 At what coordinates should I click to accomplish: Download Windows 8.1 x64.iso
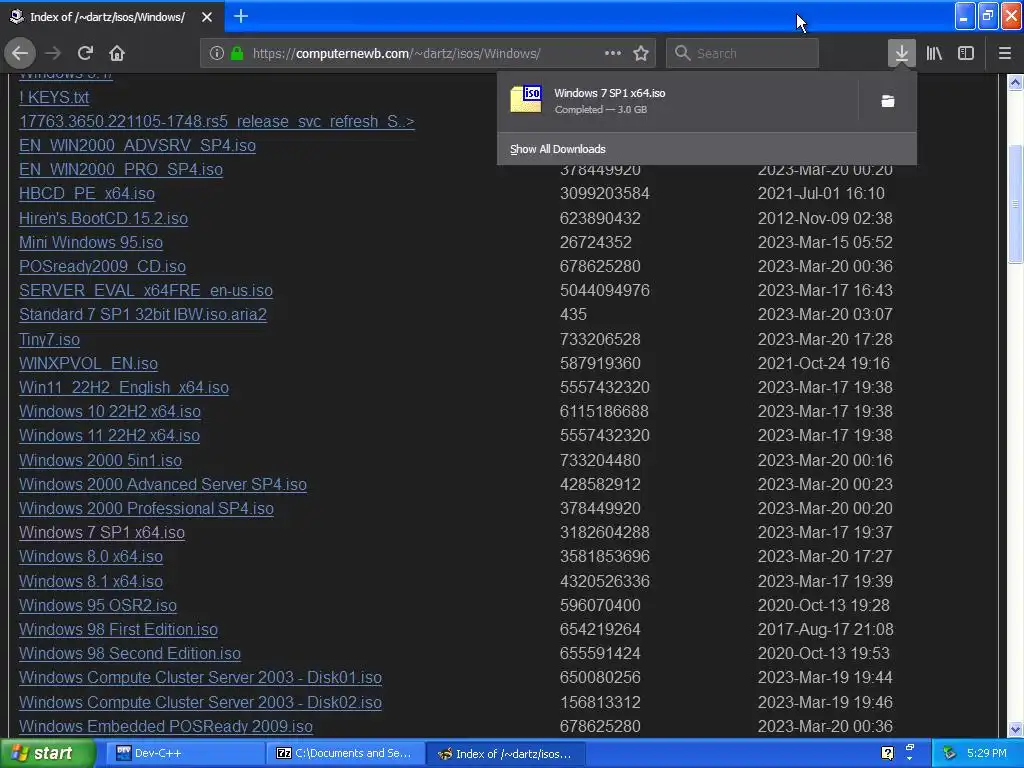pos(91,581)
